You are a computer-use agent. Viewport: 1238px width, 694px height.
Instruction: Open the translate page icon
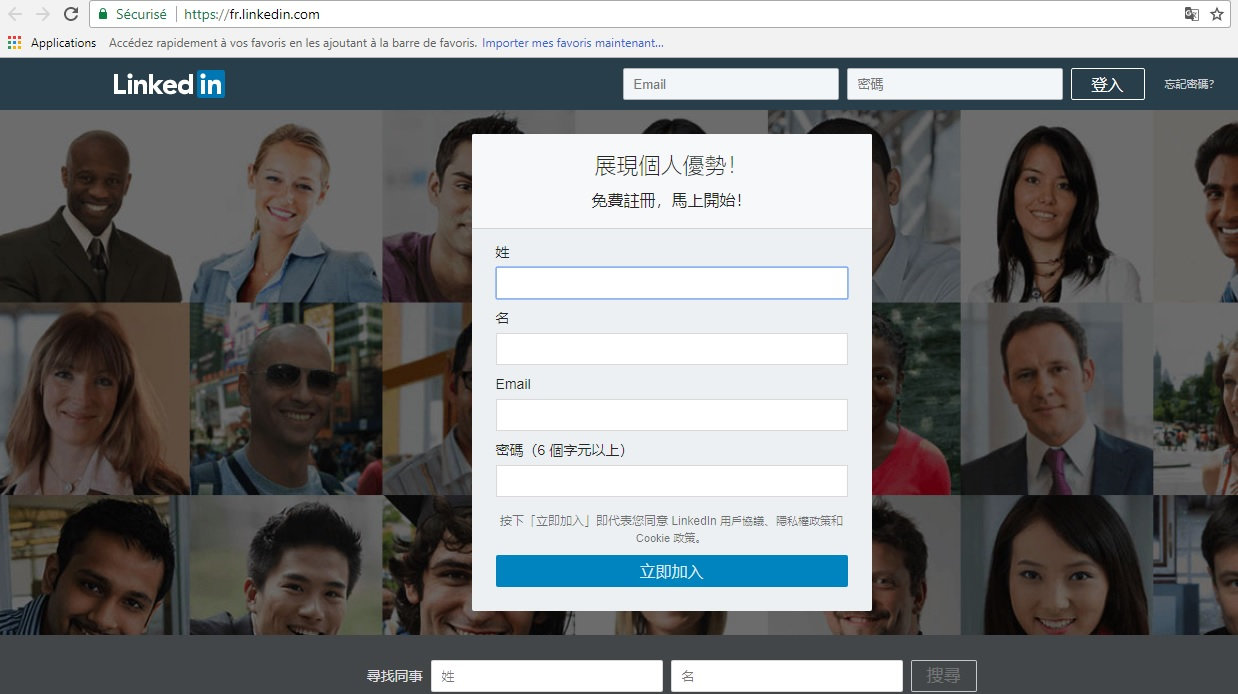pyautogui.click(x=1191, y=14)
